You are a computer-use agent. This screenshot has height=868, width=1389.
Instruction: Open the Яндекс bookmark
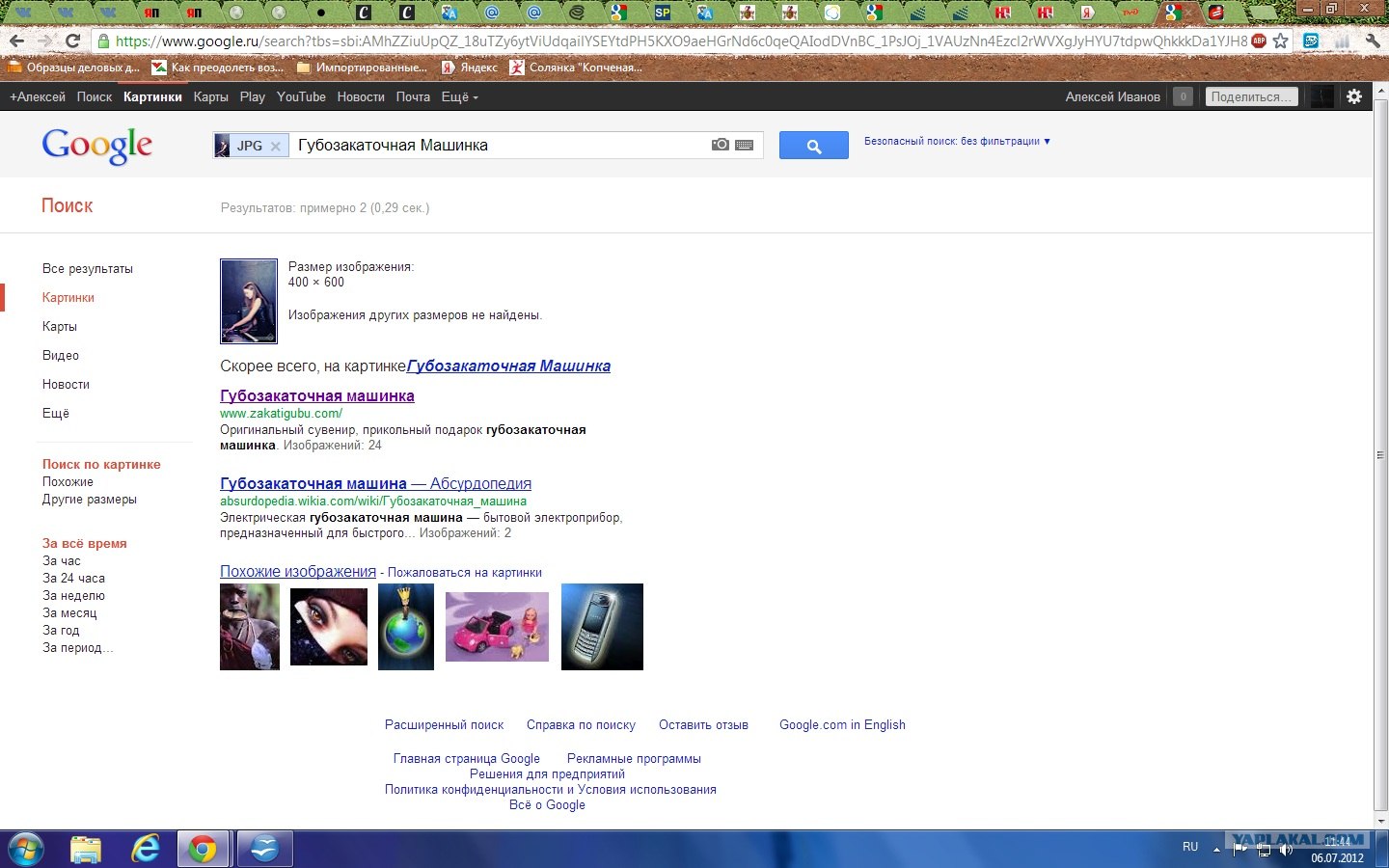tap(469, 68)
